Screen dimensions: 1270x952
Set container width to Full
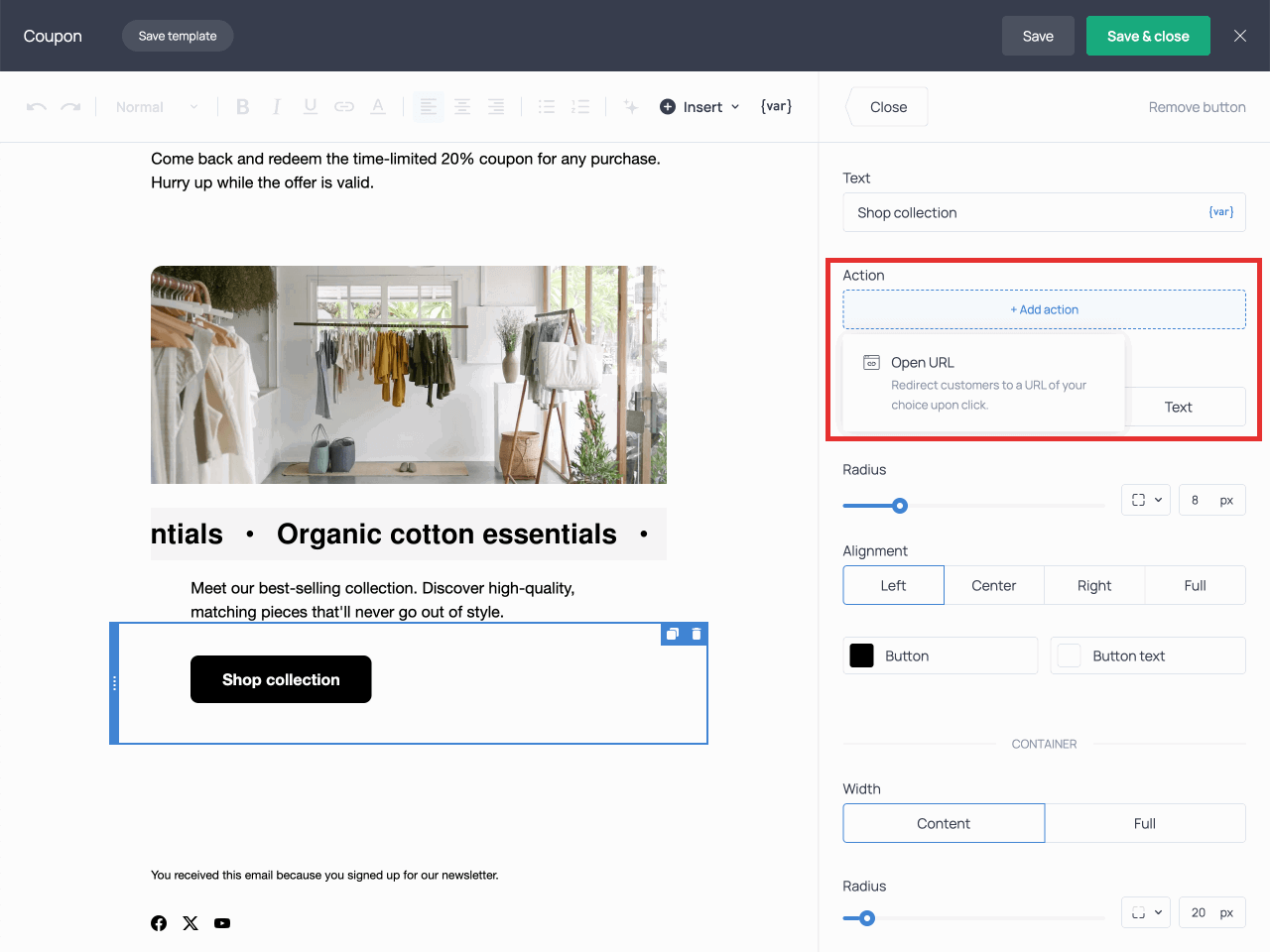tap(1144, 823)
